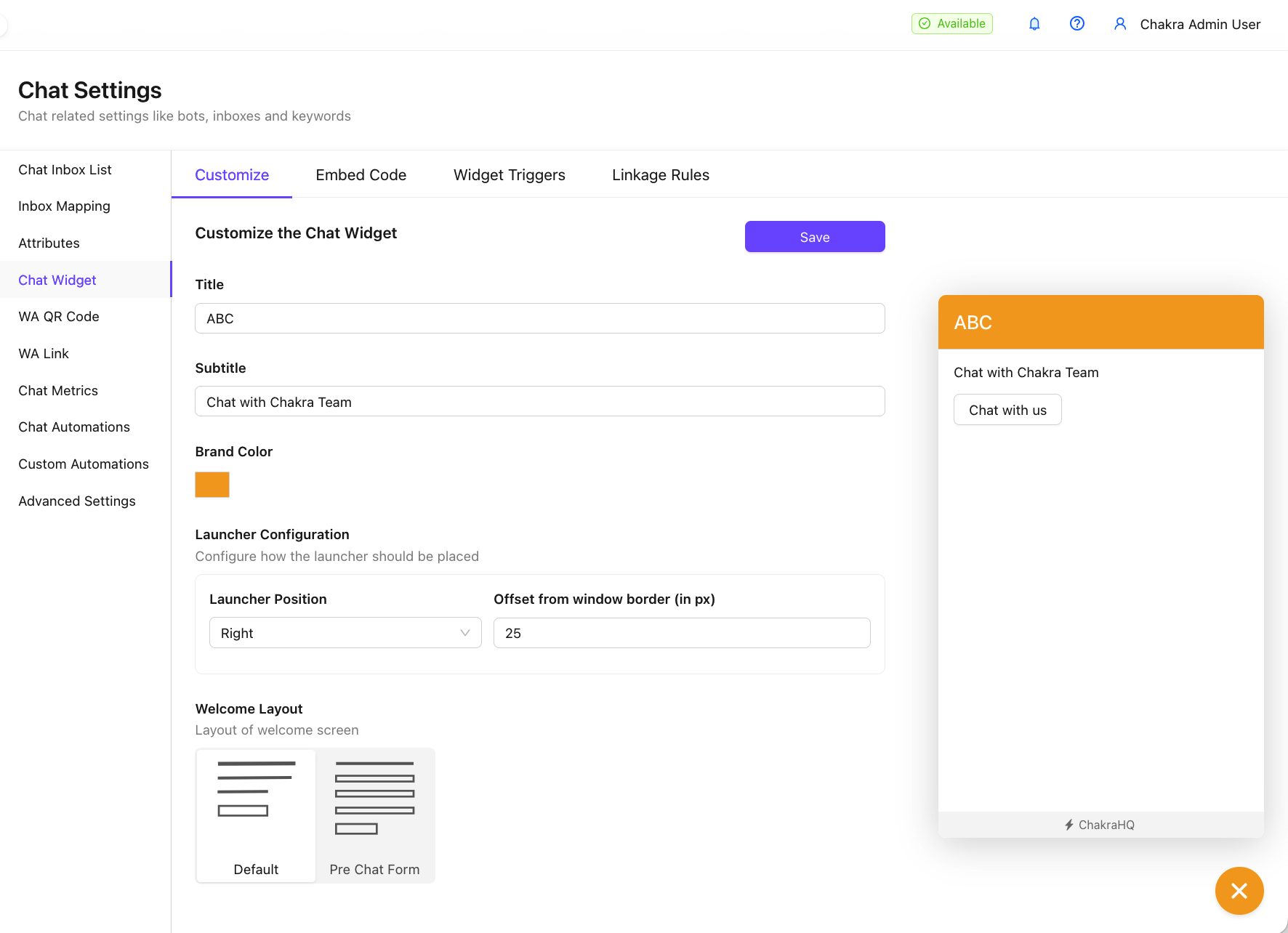
Task: Close the chat widget with orange X launcher
Action: [1239, 891]
